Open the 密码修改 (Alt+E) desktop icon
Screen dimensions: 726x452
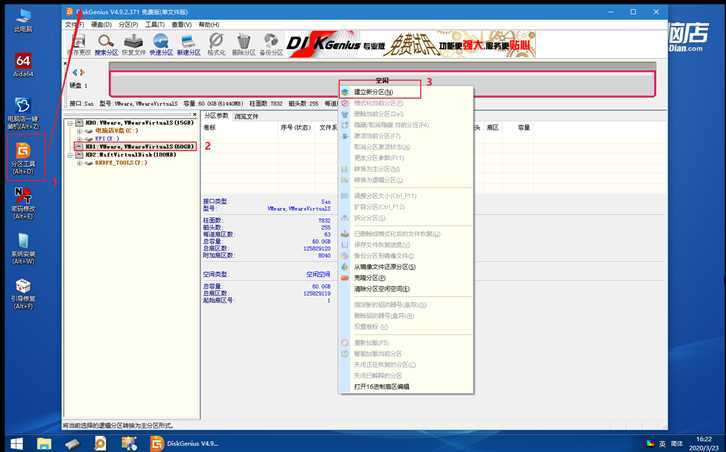pos(23,203)
